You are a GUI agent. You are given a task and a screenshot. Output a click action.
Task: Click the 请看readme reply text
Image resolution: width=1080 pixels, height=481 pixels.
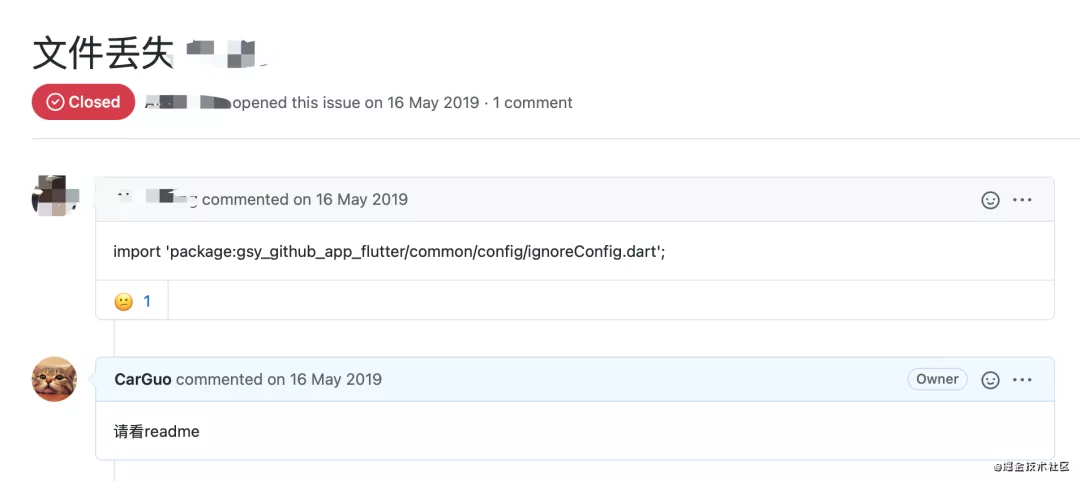click(156, 432)
